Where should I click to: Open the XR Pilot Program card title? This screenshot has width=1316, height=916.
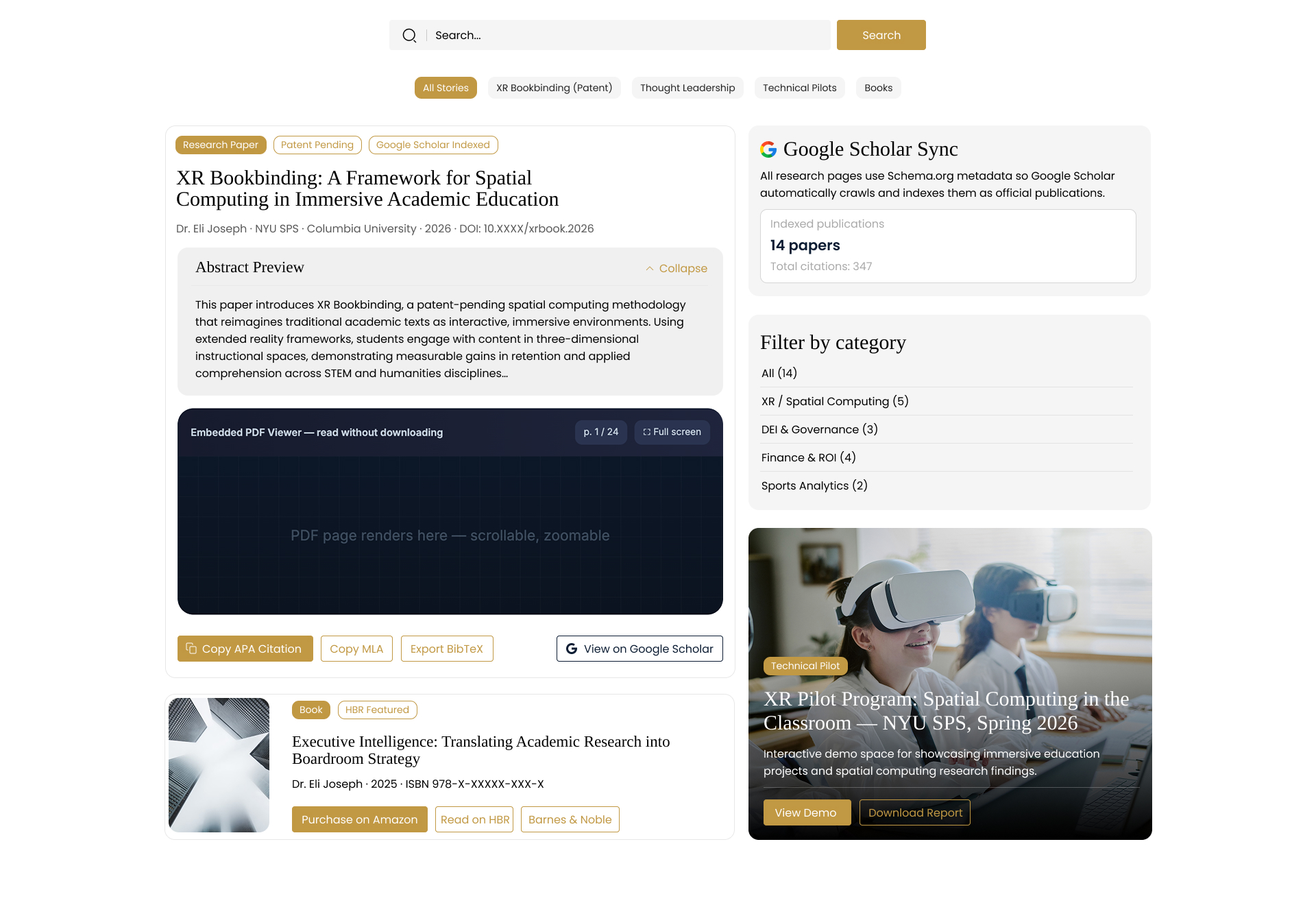point(946,711)
